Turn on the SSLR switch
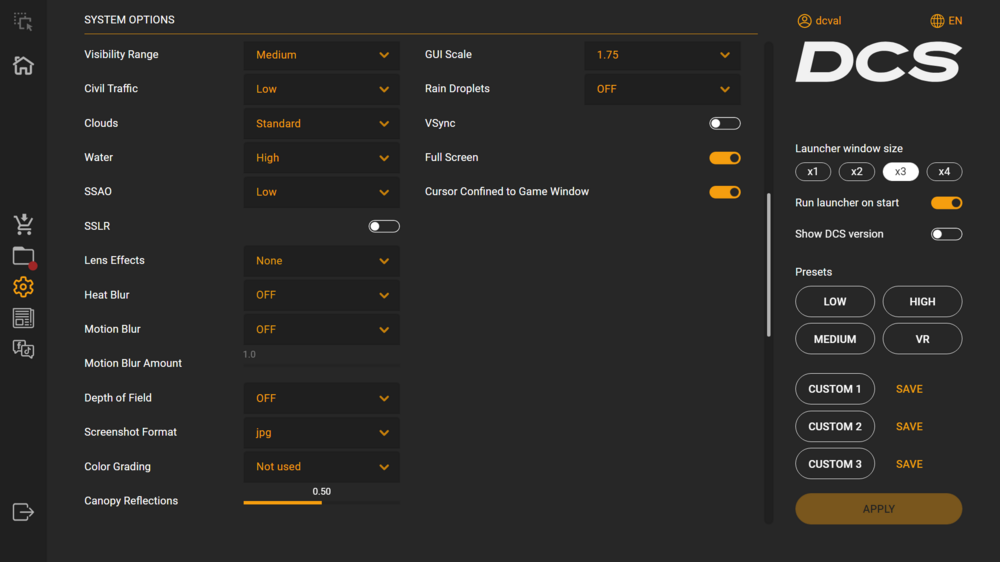1000x562 pixels. 384,226
